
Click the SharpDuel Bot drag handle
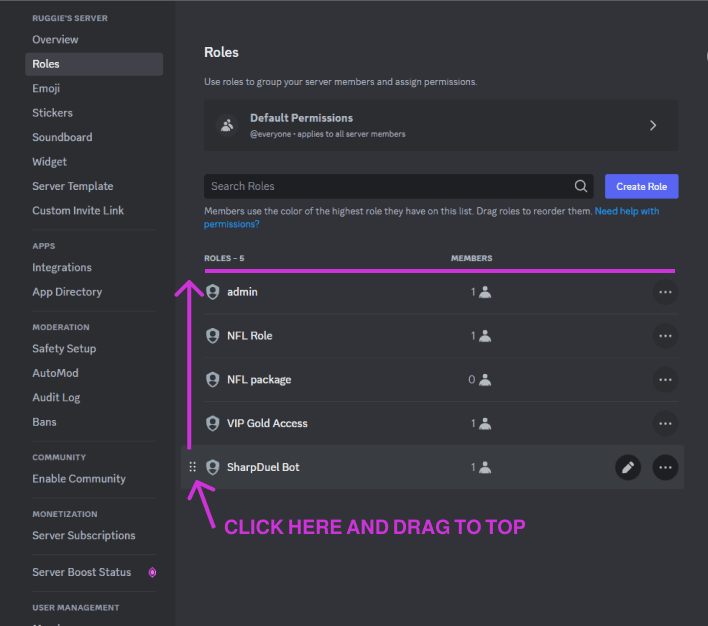(x=193, y=467)
